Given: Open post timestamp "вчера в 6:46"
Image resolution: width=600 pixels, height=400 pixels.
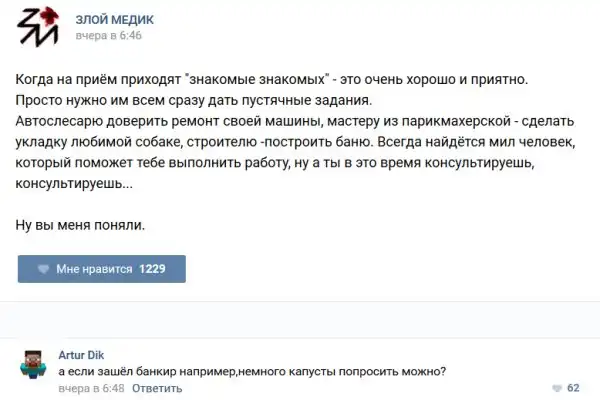Looking at the screenshot, I should coord(109,36).
